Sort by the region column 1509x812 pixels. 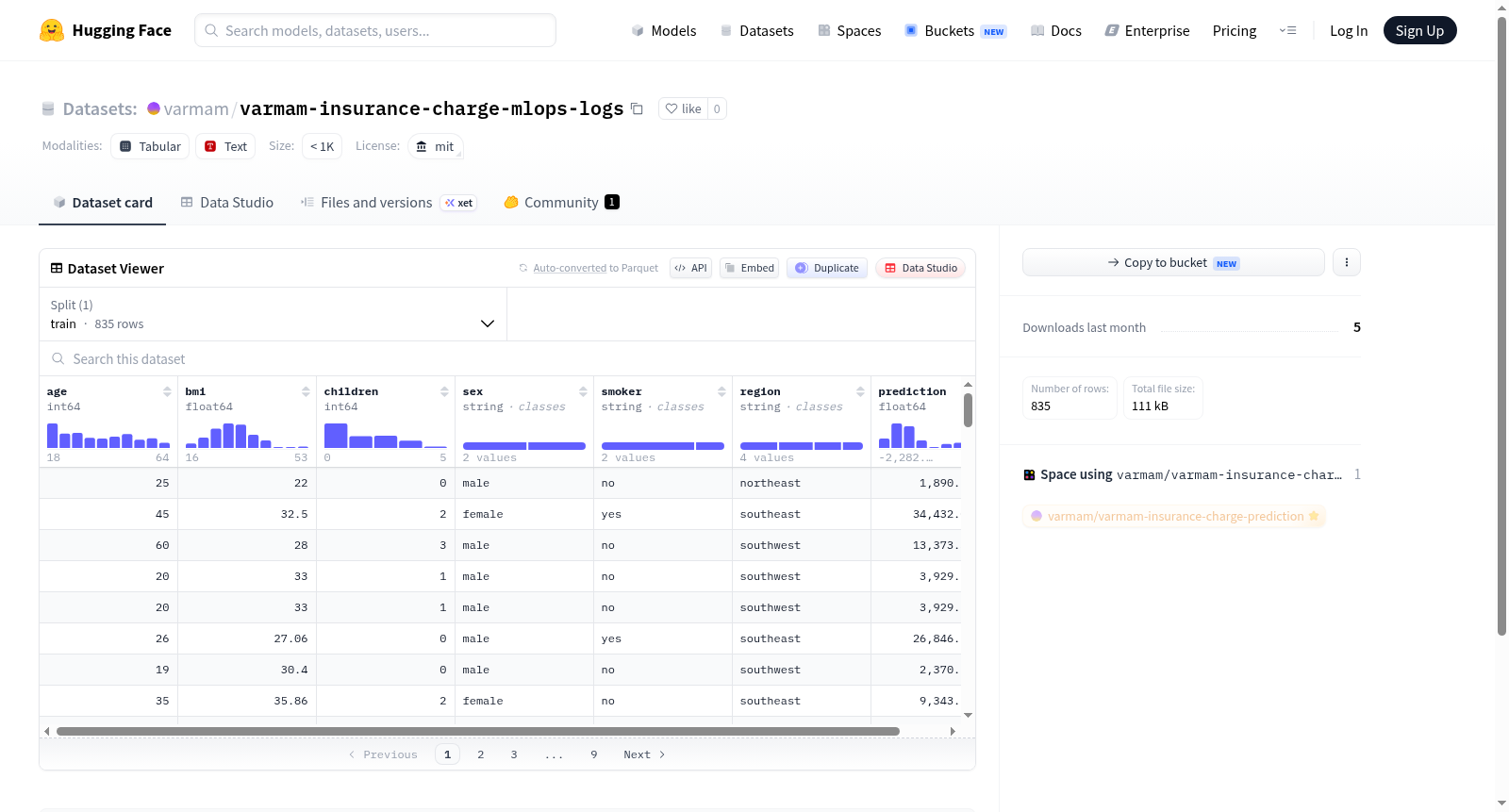860,391
